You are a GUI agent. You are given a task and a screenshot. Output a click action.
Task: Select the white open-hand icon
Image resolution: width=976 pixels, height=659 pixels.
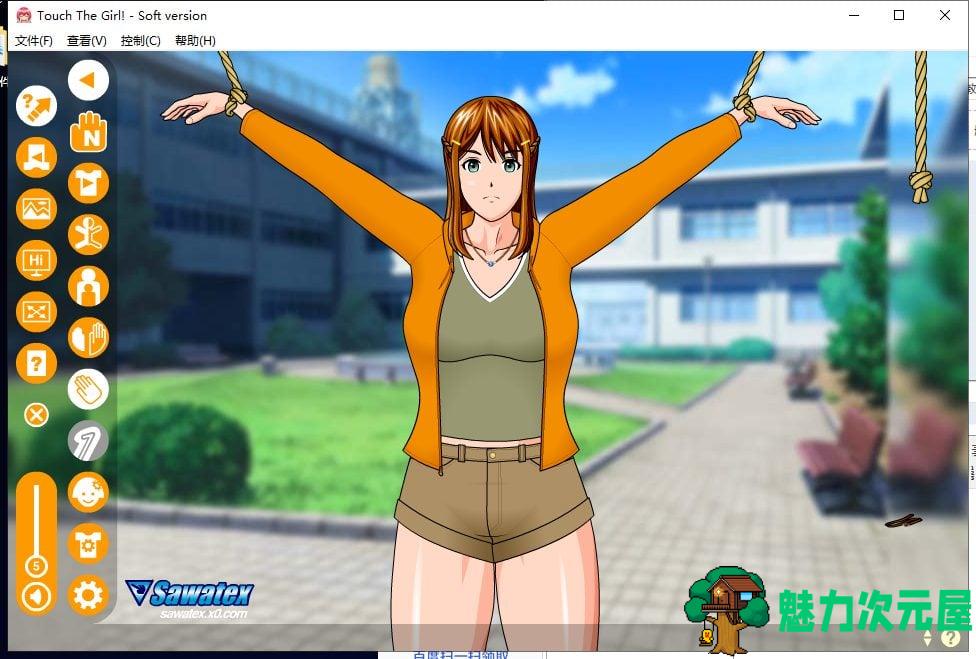tap(88, 390)
